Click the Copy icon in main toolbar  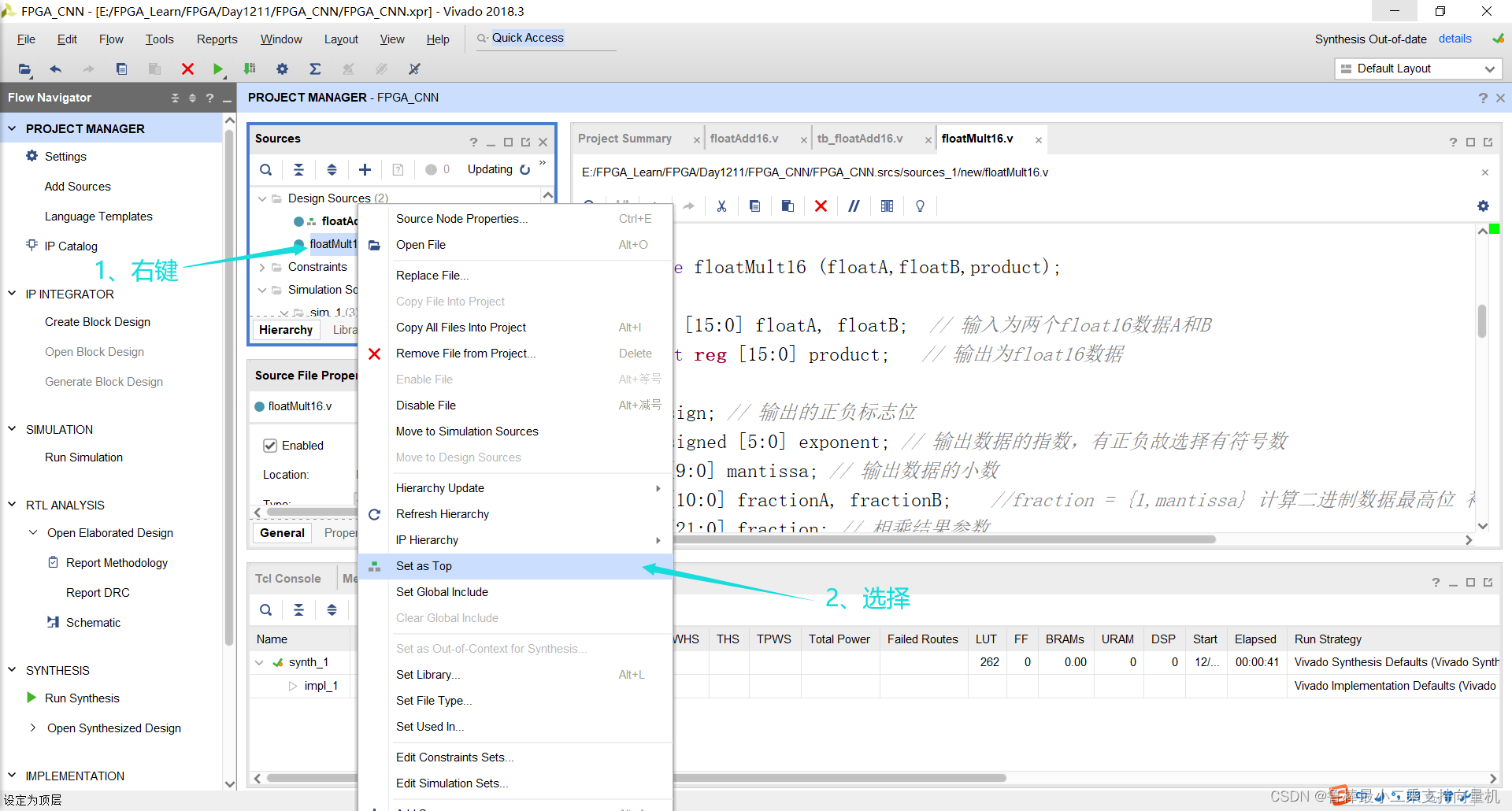click(x=121, y=69)
